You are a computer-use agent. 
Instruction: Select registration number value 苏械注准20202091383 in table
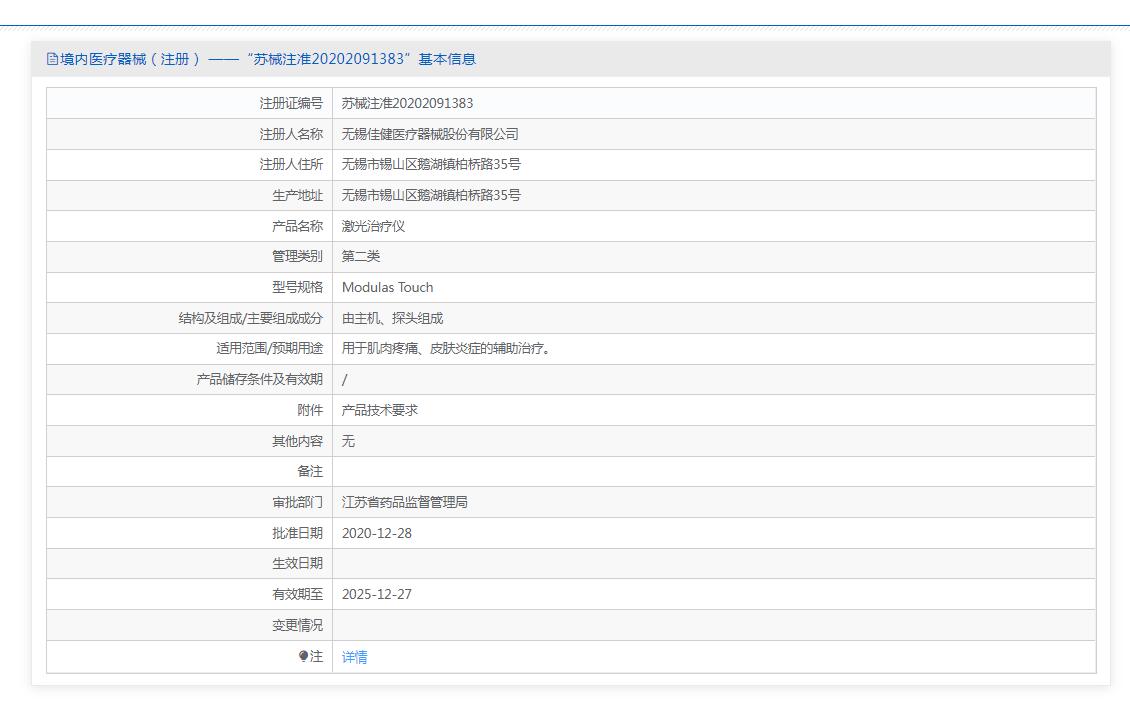(x=407, y=103)
